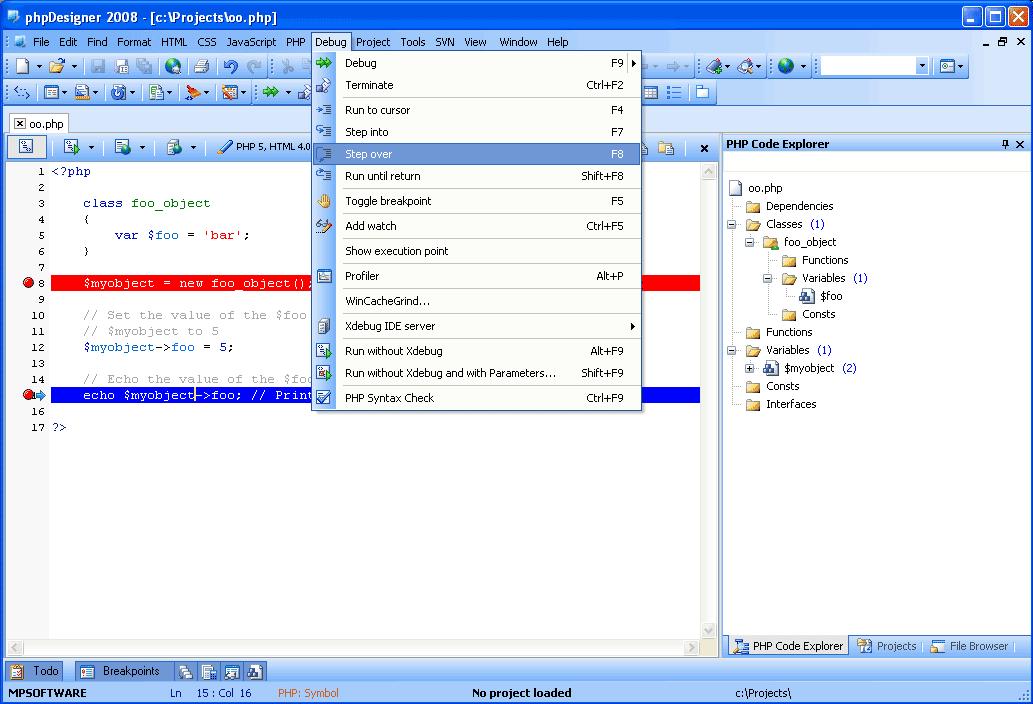Undo using the blue arrow icon
The image size is (1033, 704).
(231, 66)
